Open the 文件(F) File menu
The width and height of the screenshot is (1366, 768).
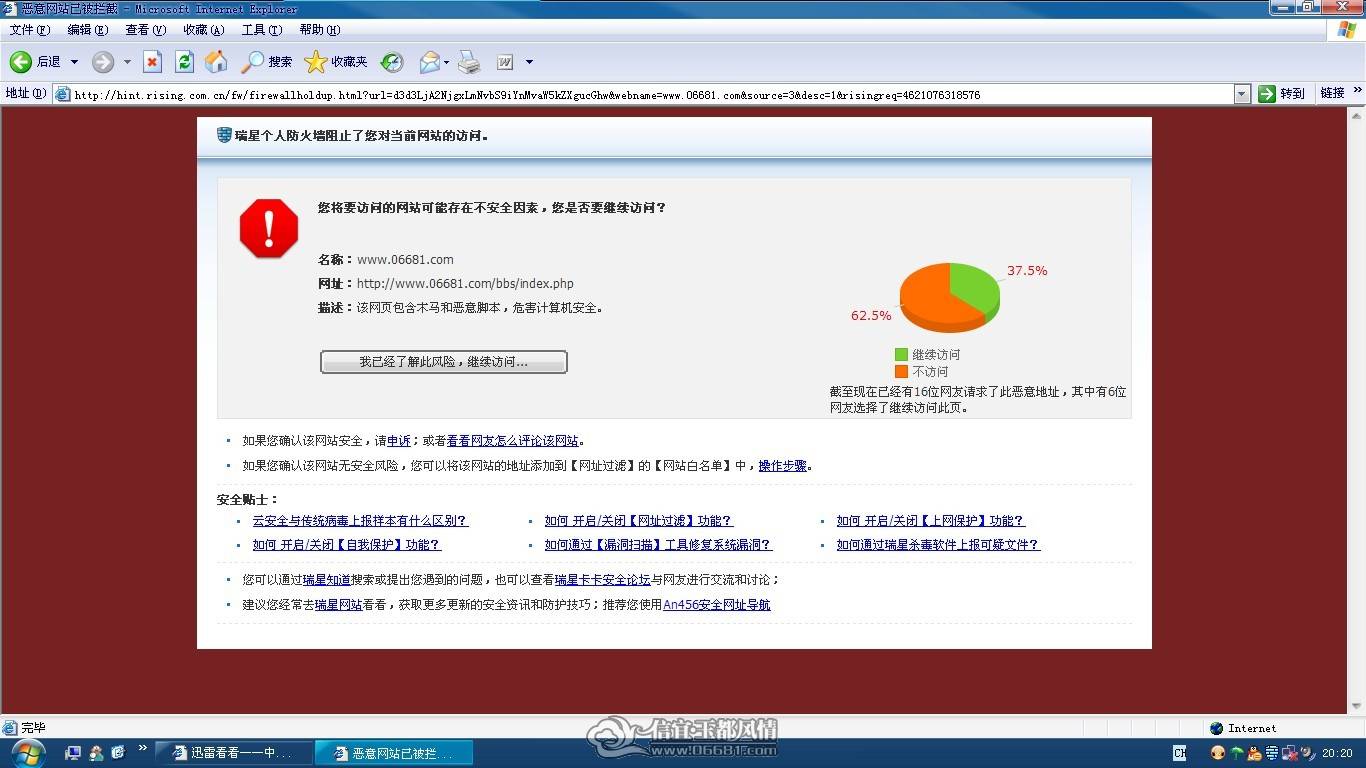[30, 30]
